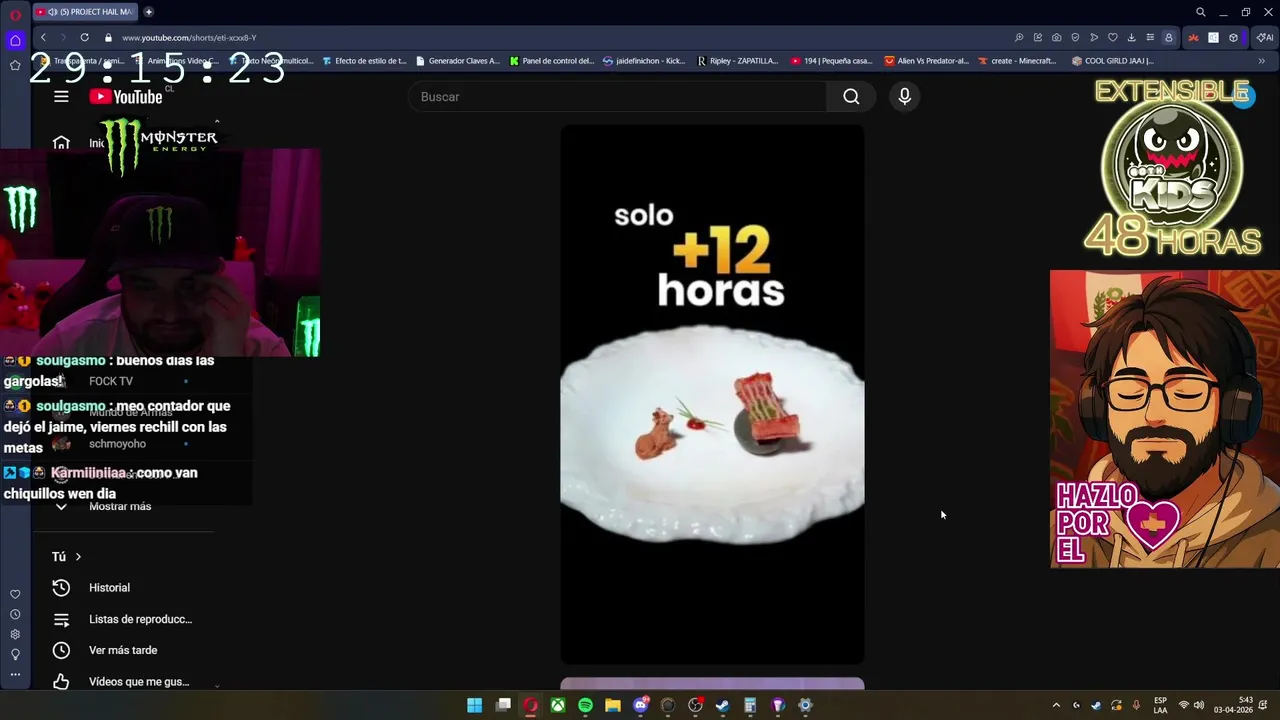
Task: Open Alien Vs Predator bookmark
Action: pos(926,61)
